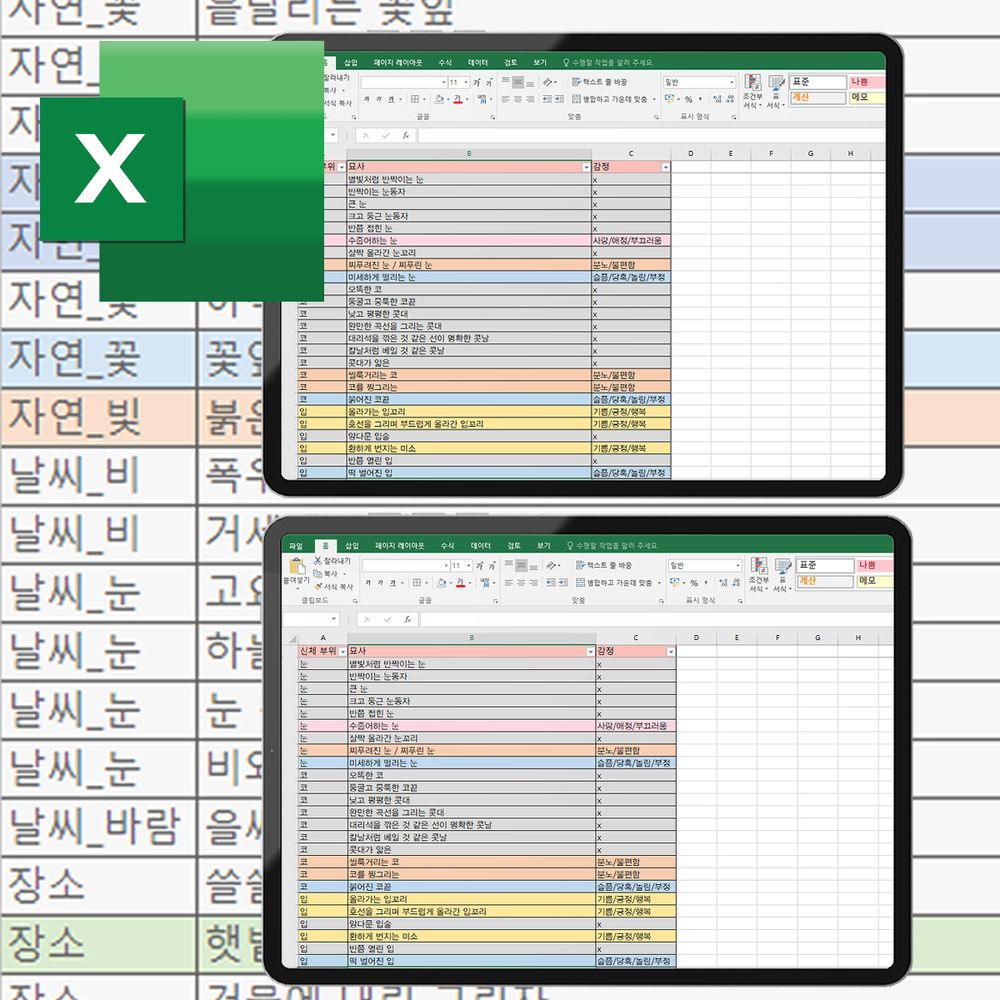This screenshot has width=1000, height=1000.
Task: Select Bottom Align icon in lower Excel
Action: click(x=534, y=566)
